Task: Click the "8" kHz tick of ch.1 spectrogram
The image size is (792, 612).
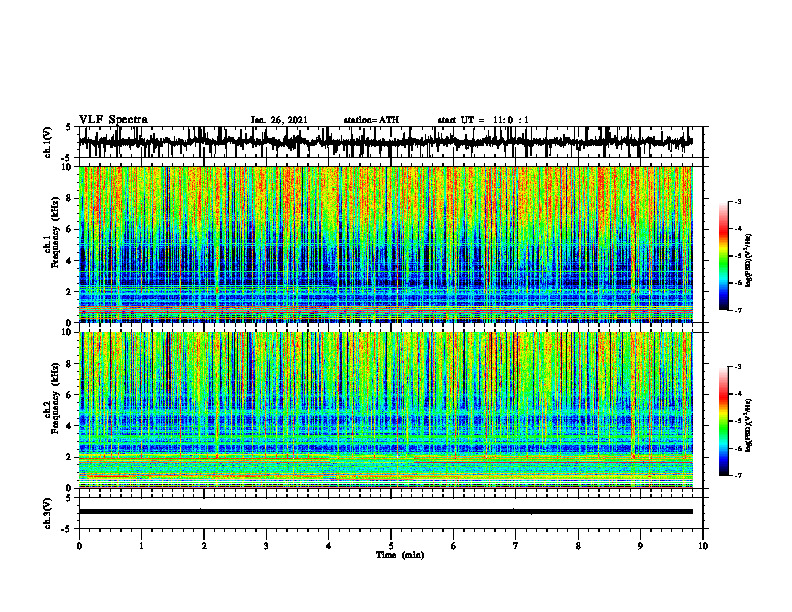Action: coord(70,198)
